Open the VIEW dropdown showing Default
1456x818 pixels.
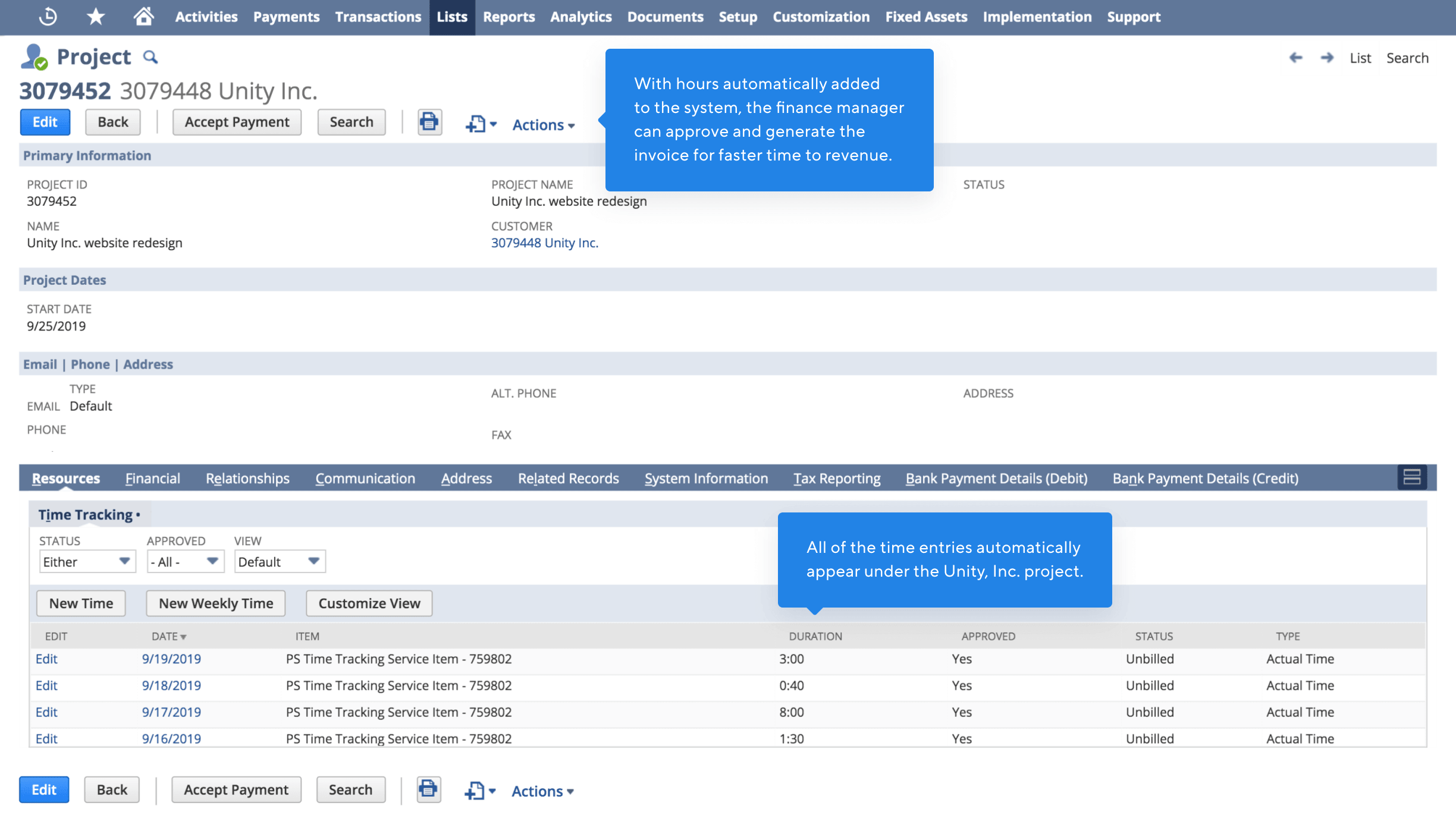tap(280, 562)
